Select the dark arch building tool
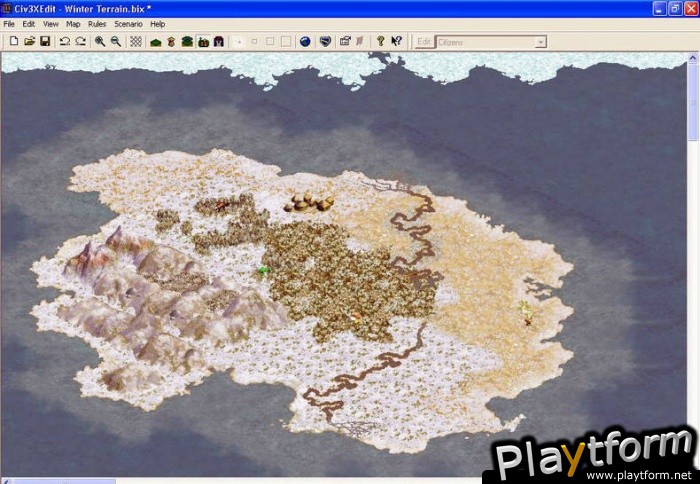This screenshot has height=484, width=700. click(x=219, y=42)
